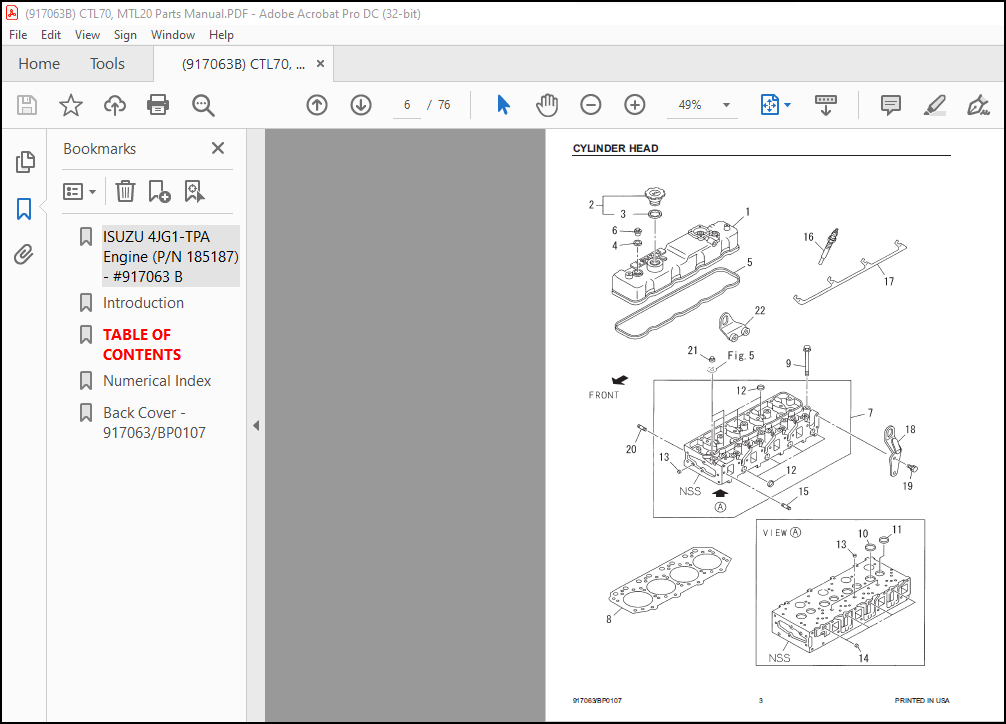Expand fit page options arrow

[x=788, y=105]
